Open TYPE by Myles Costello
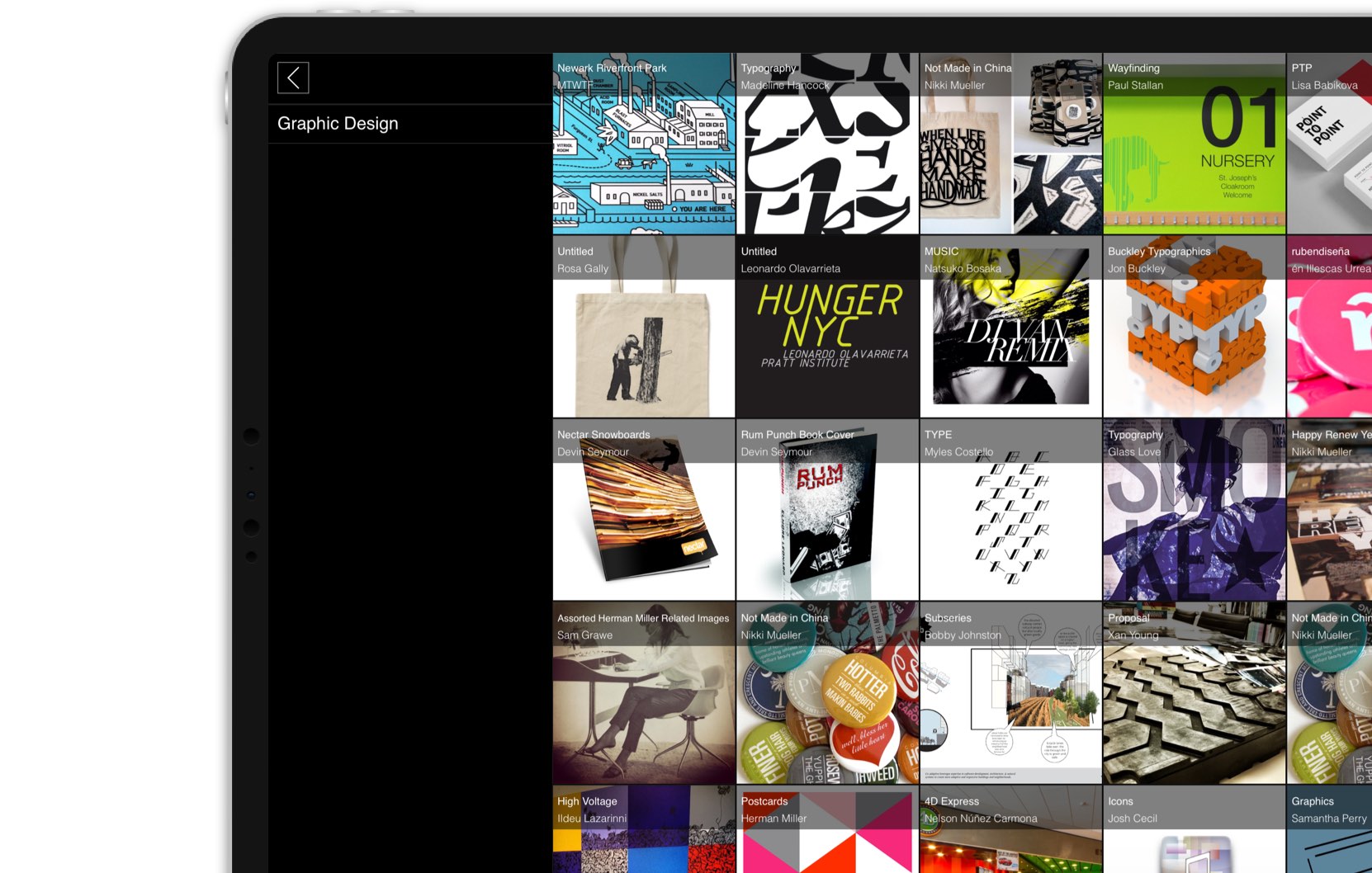The height and width of the screenshot is (873, 1372). tap(1011, 510)
